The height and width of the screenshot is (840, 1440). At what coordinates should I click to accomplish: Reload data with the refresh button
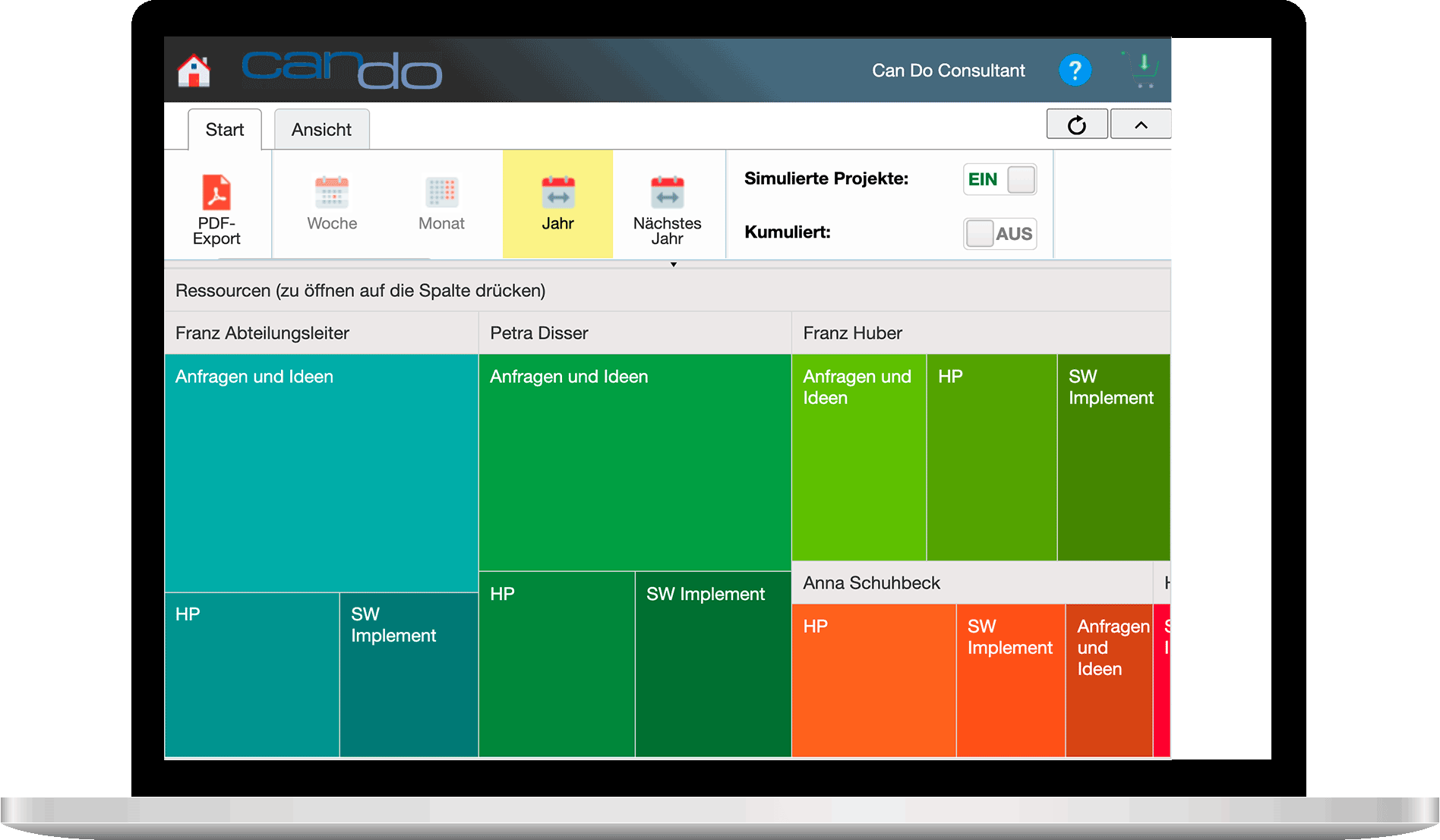click(1077, 125)
